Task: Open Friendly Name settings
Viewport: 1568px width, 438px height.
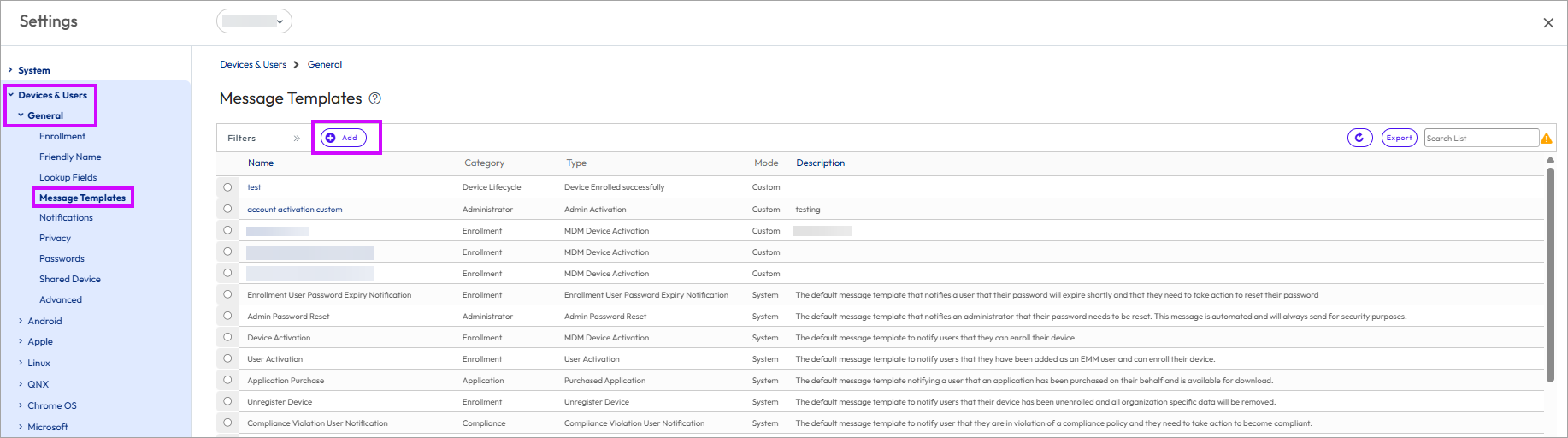Action: (x=70, y=157)
